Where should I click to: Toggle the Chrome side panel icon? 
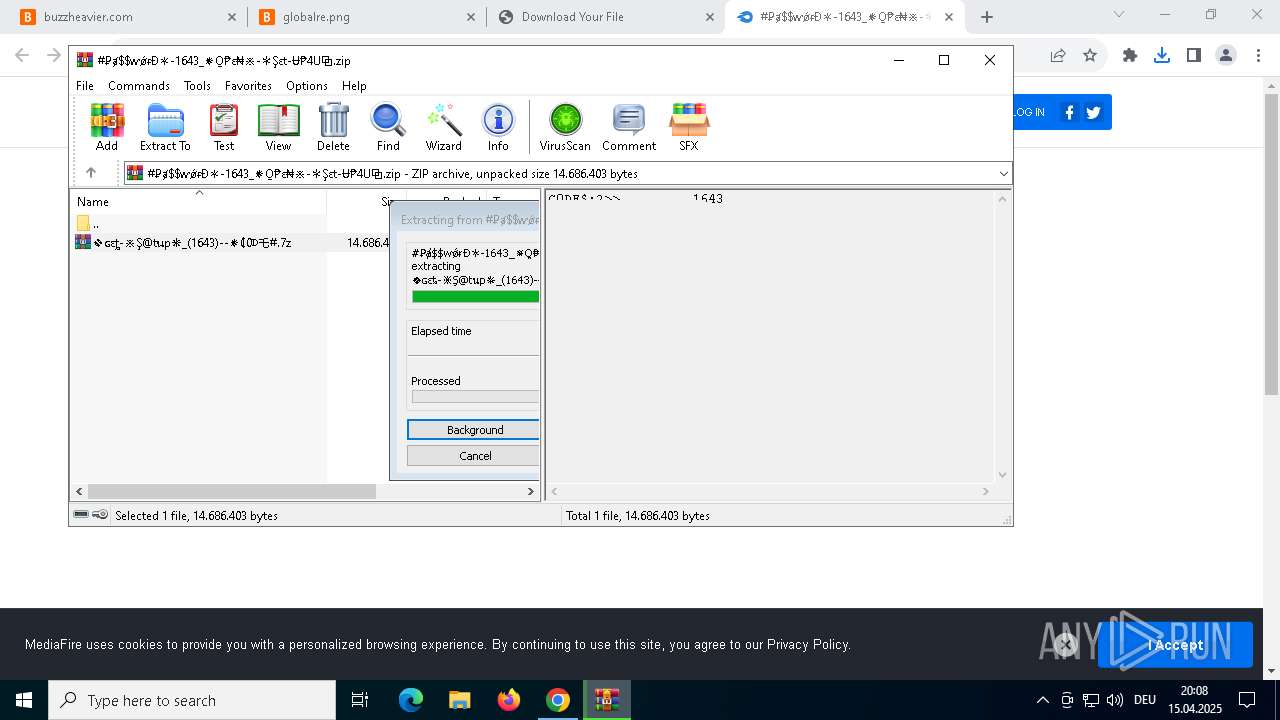pyautogui.click(x=1194, y=56)
